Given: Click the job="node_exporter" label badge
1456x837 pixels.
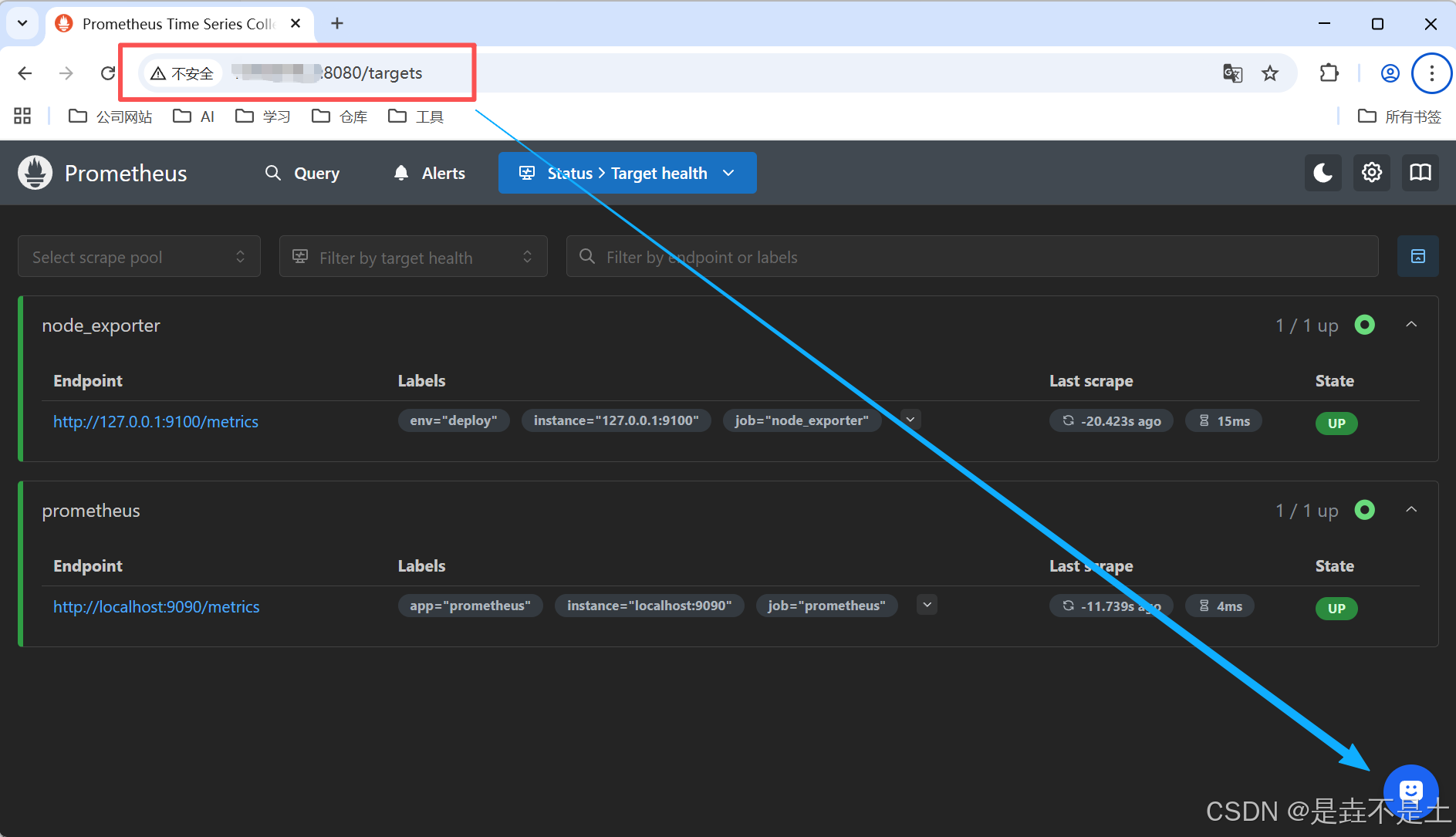Looking at the screenshot, I should pyautogui.click(x=802, y=420).
